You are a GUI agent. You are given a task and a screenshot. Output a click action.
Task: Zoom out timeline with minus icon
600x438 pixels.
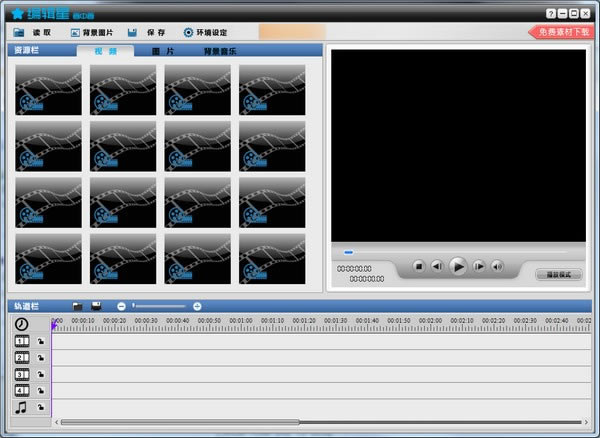[121, 305]
